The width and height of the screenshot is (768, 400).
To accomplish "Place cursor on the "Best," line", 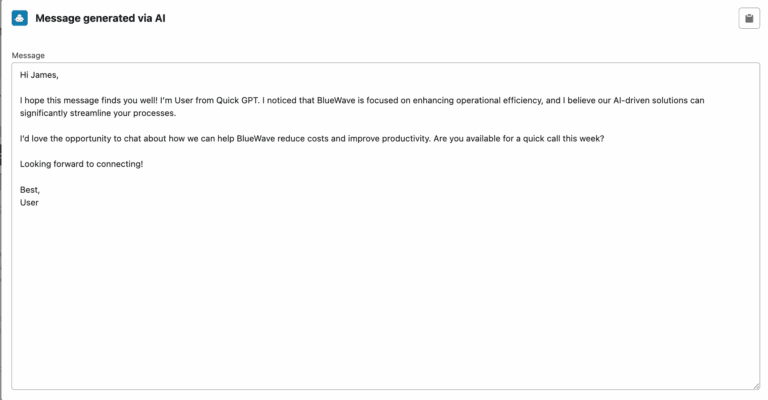I will point(30,189).
